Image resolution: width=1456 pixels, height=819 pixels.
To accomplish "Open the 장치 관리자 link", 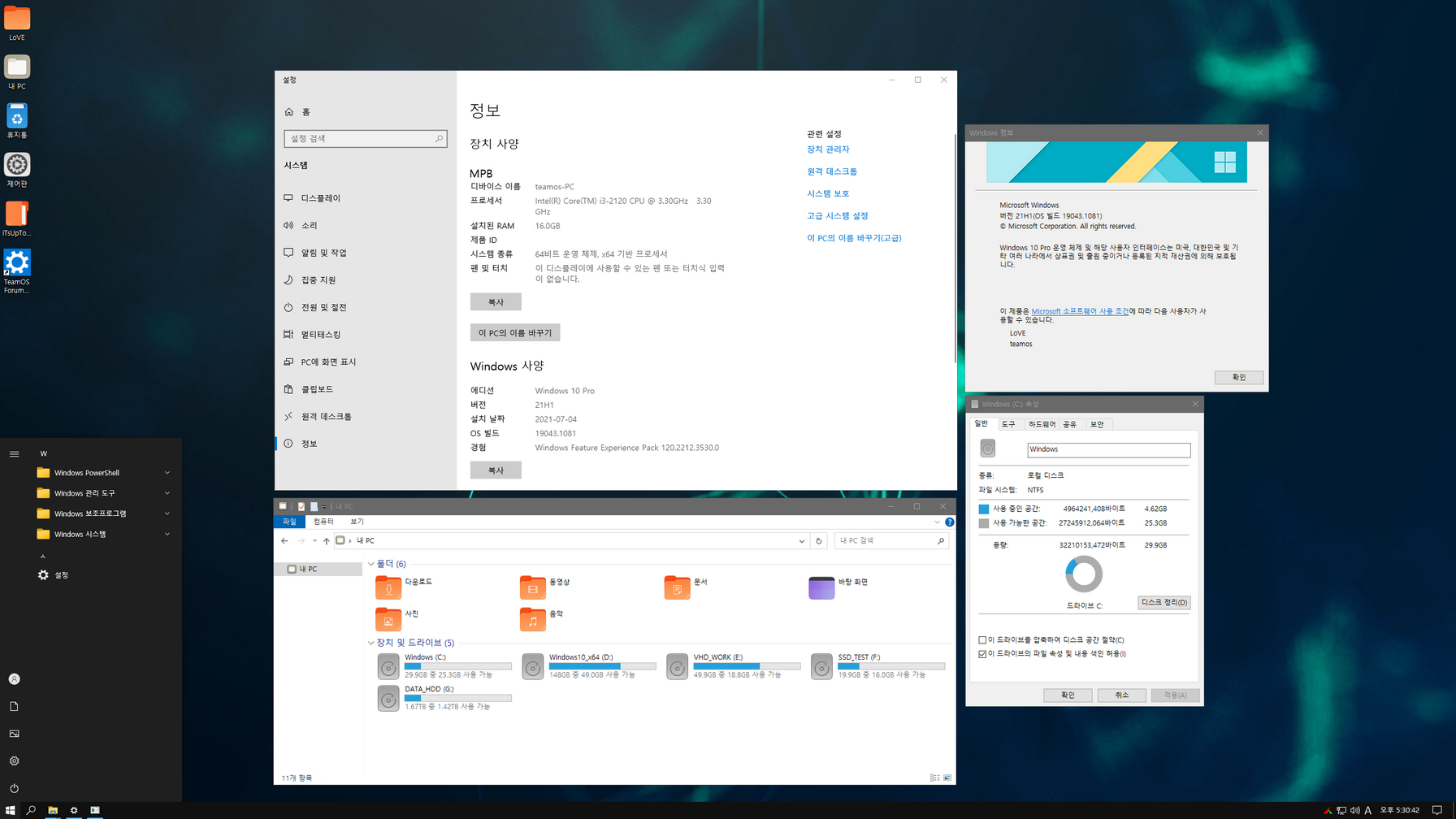I will click(x=828, y=149).
